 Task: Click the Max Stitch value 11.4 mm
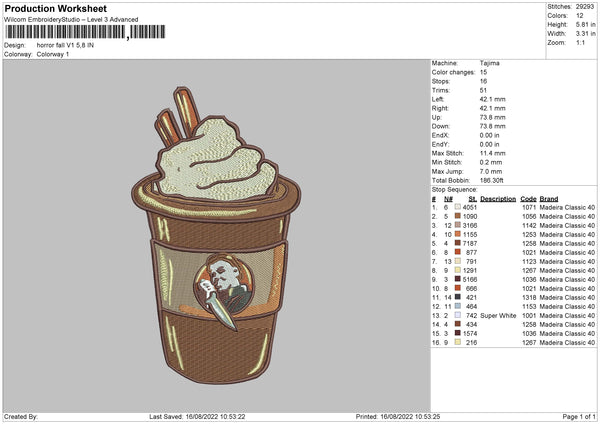tap(492, 153)
